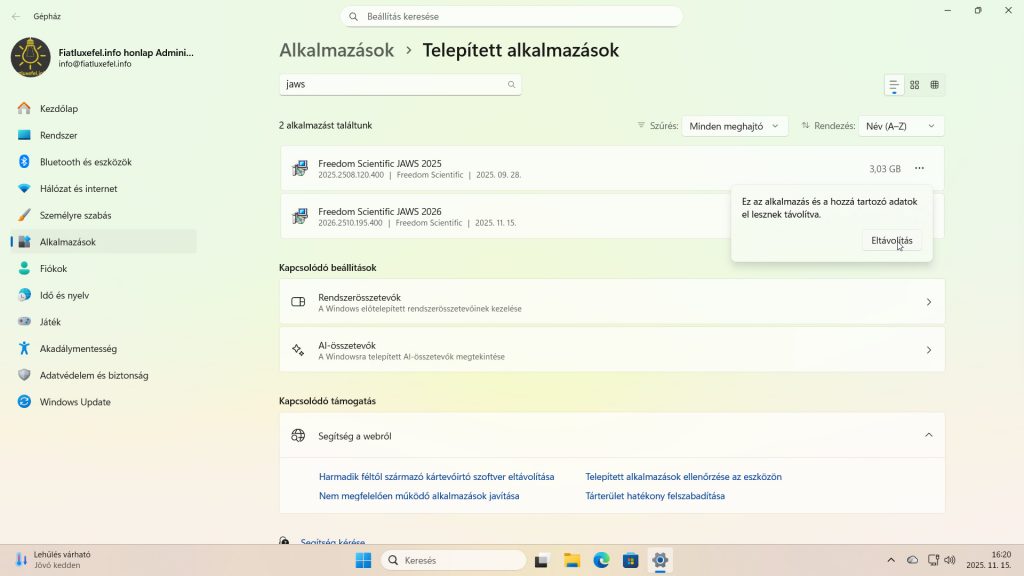Click the Eltávolítás confirmation button
Image resolution: width=1024 pixels, height=576 pixels.
point(890,240)
